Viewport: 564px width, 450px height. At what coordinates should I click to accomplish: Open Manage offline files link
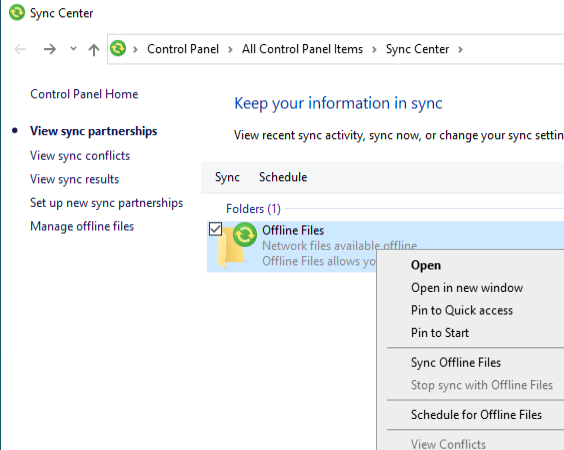coord(82,226)
